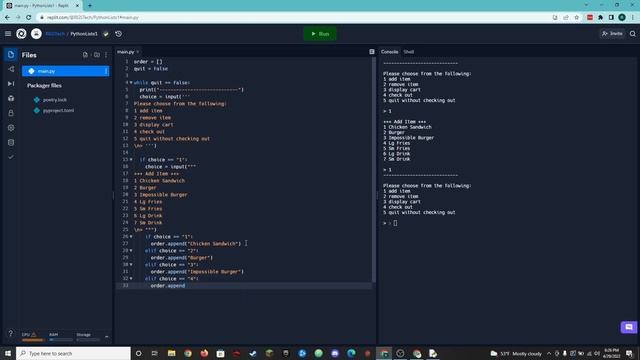Open the Database sidebar icon

(x=11, y=142)
